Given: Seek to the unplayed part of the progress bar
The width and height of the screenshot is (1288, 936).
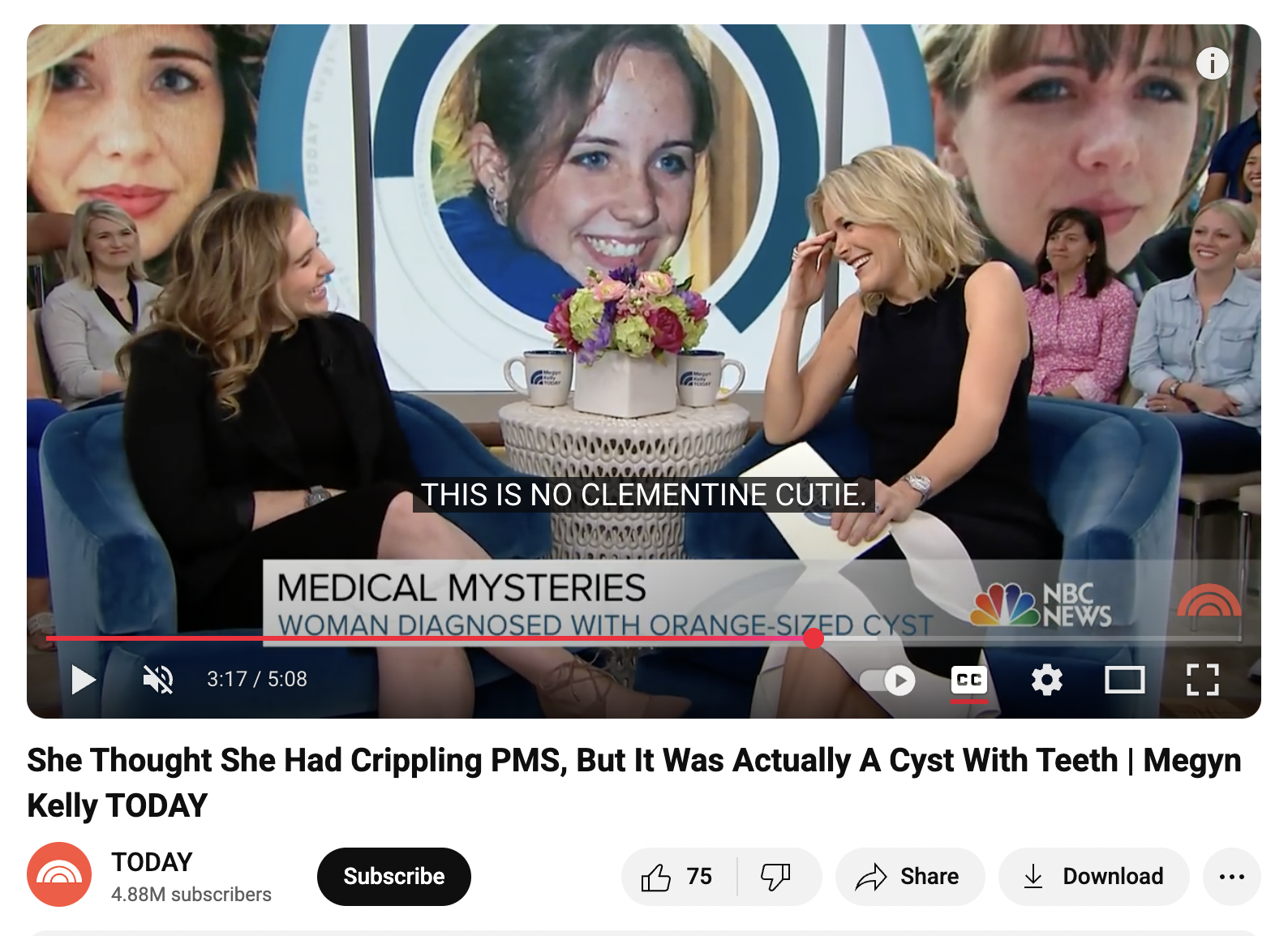Looking at the screenshot, I should (x=1032, y=638).
